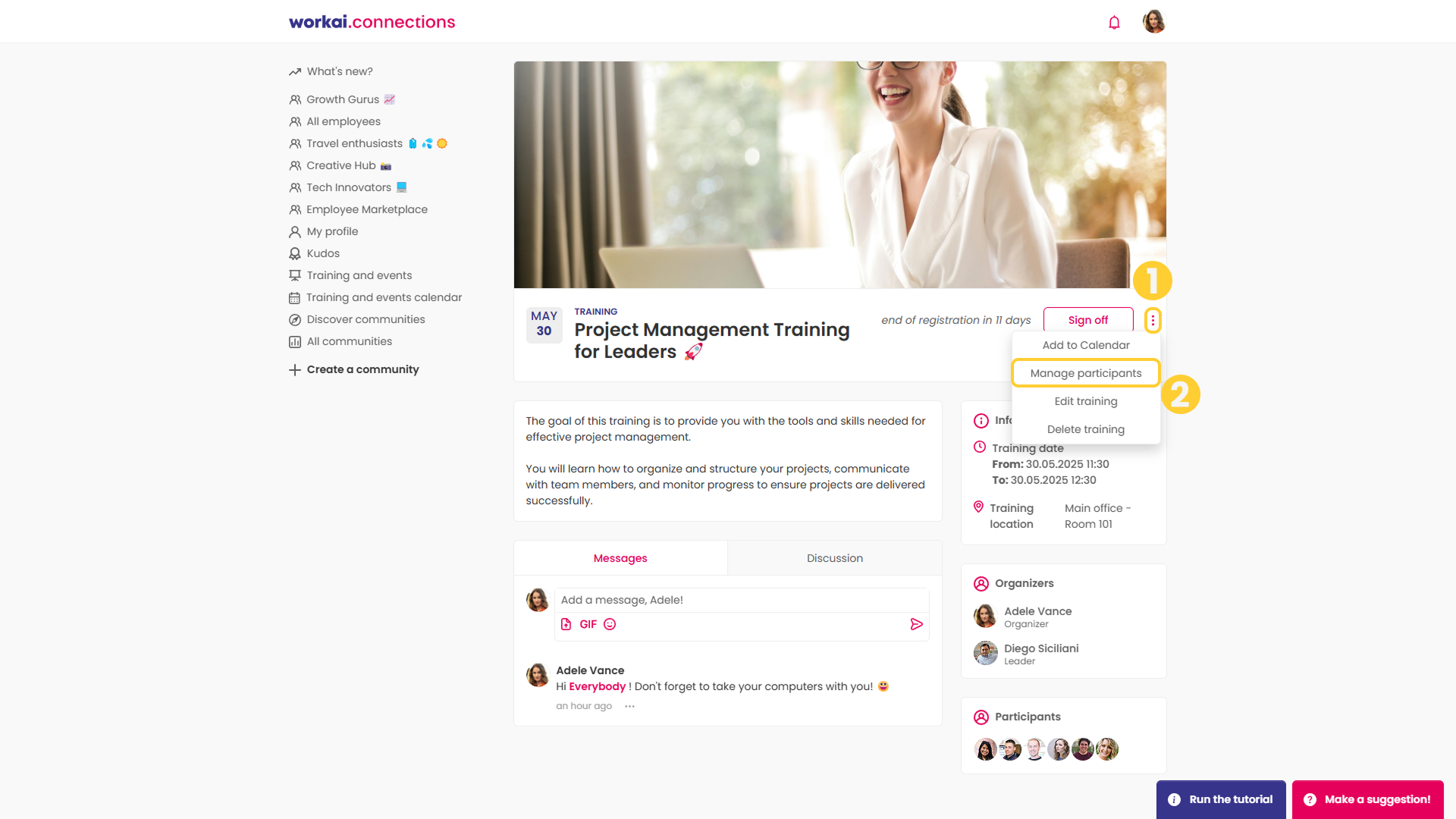
Task: Open the notifications bell icon
Action: (x=1114, y=22)
